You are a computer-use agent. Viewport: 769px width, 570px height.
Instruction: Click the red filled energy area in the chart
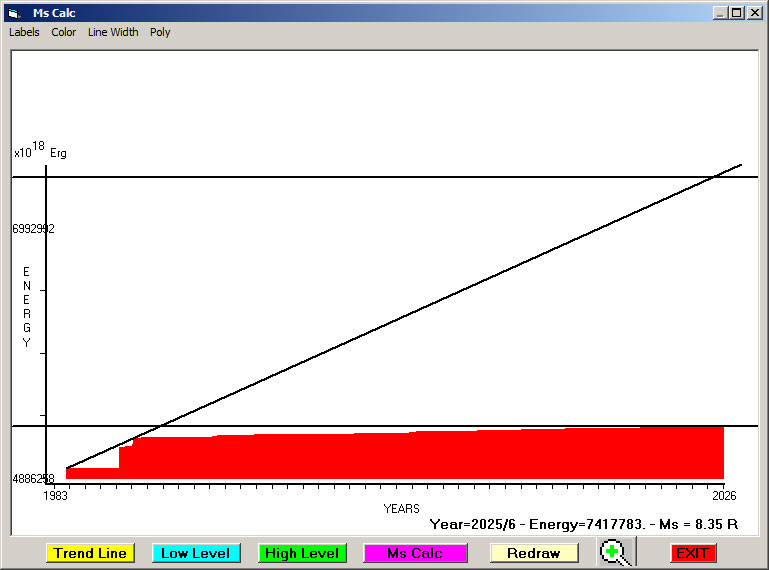tap(400, 456)
